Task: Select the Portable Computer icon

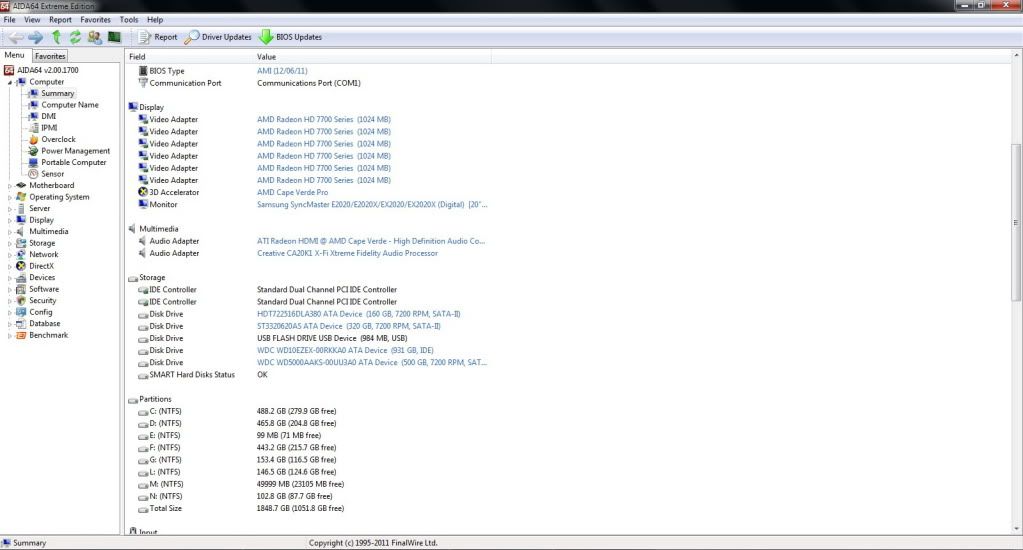Action: pyautogui.click(x=33, y=162)
